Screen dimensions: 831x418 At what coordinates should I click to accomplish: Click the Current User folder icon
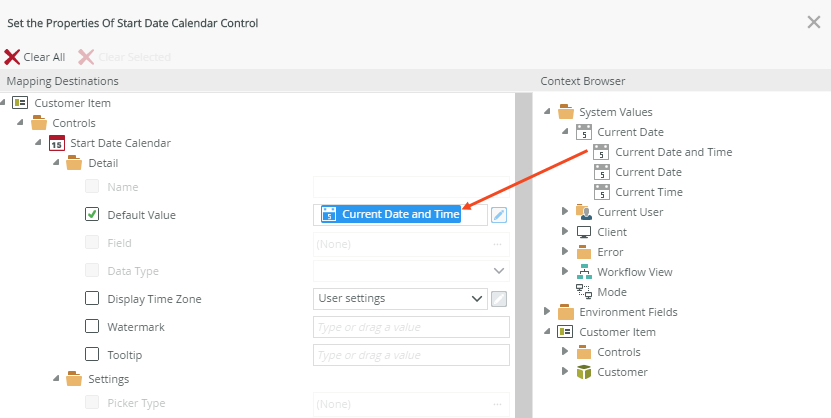pos(585,212)
